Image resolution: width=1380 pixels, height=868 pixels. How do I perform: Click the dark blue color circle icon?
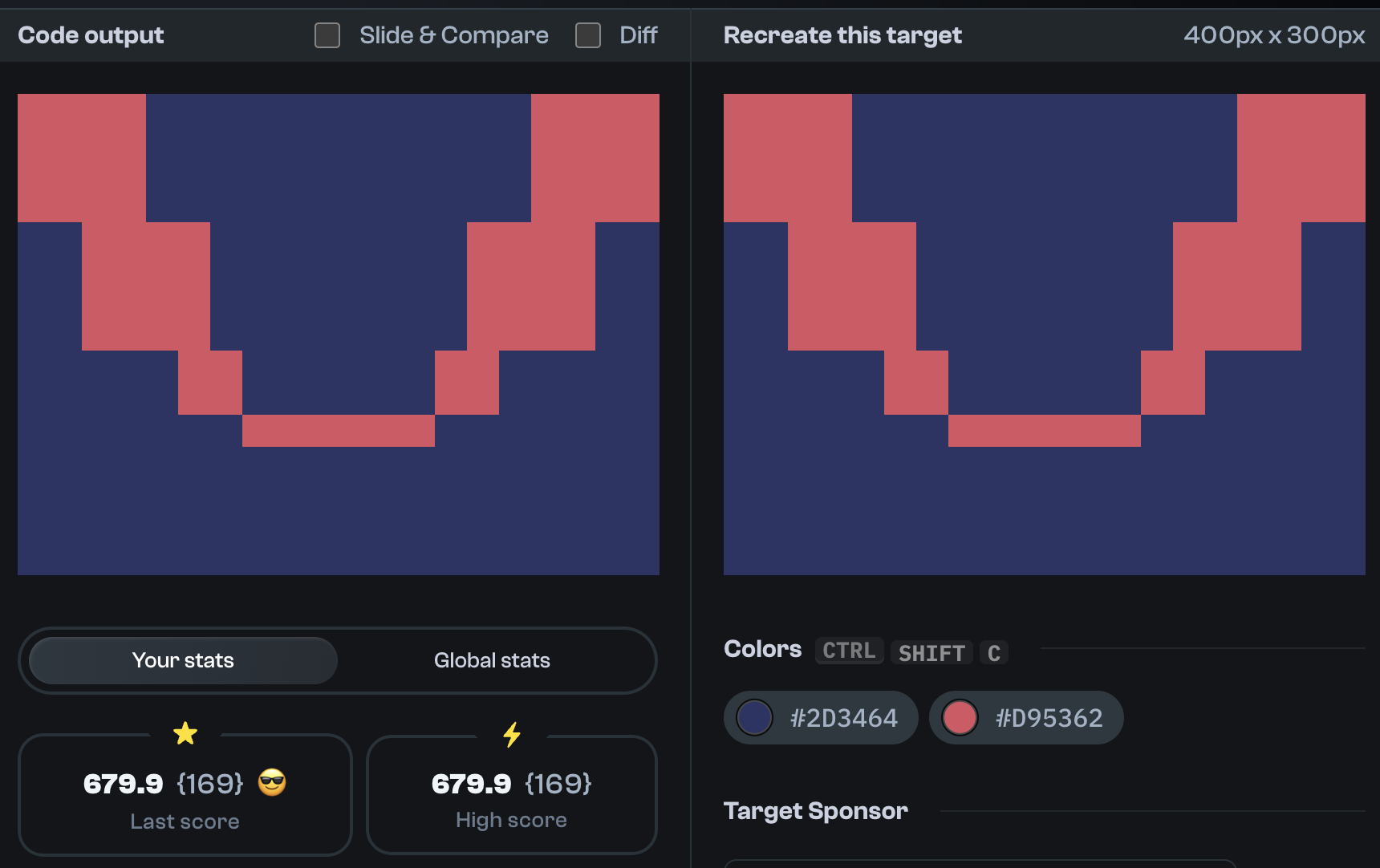tap(754, 717)
